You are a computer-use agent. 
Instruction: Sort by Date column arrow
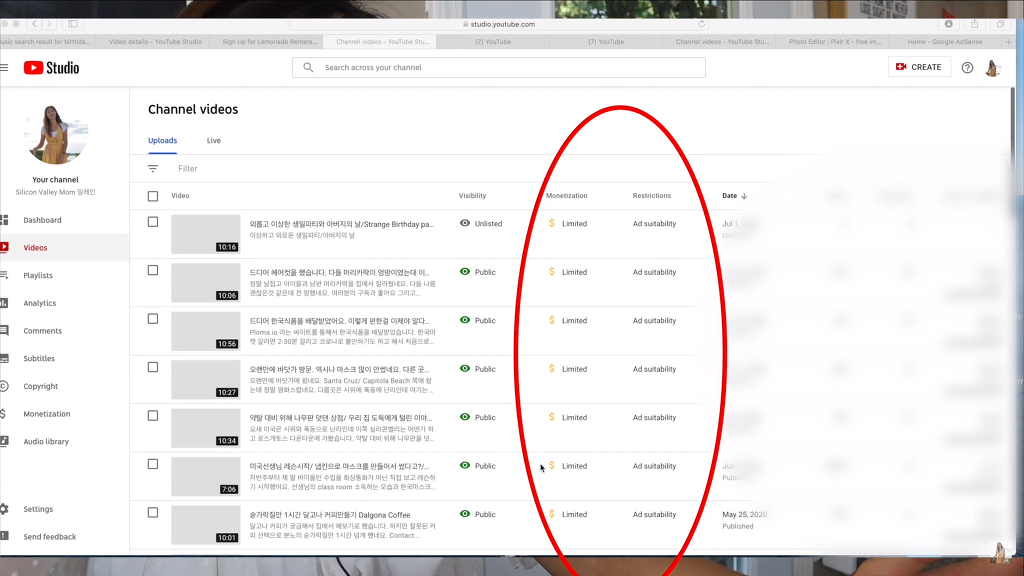[x=744, y=196]
